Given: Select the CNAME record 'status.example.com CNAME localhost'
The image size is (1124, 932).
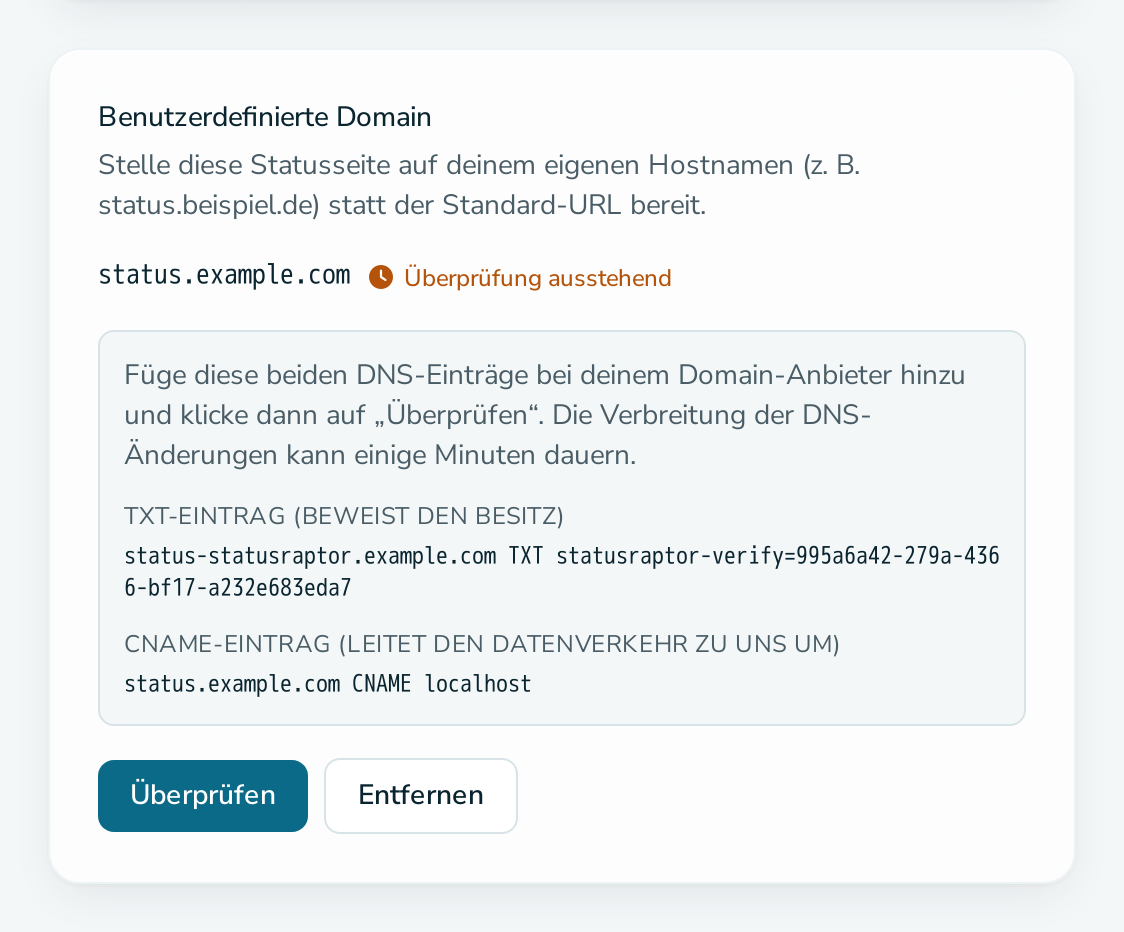Looking at the screenshot, I should 328,684.
